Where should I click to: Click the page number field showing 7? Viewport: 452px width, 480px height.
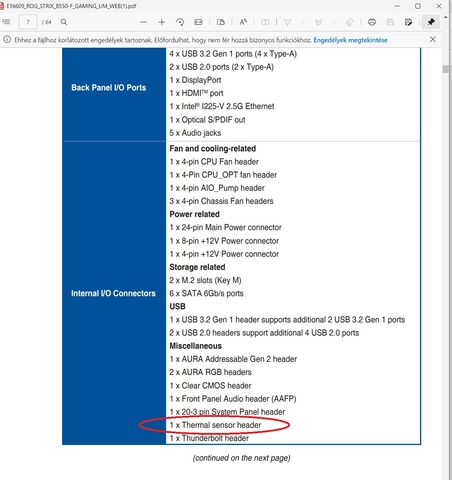(x=28, y=22)
